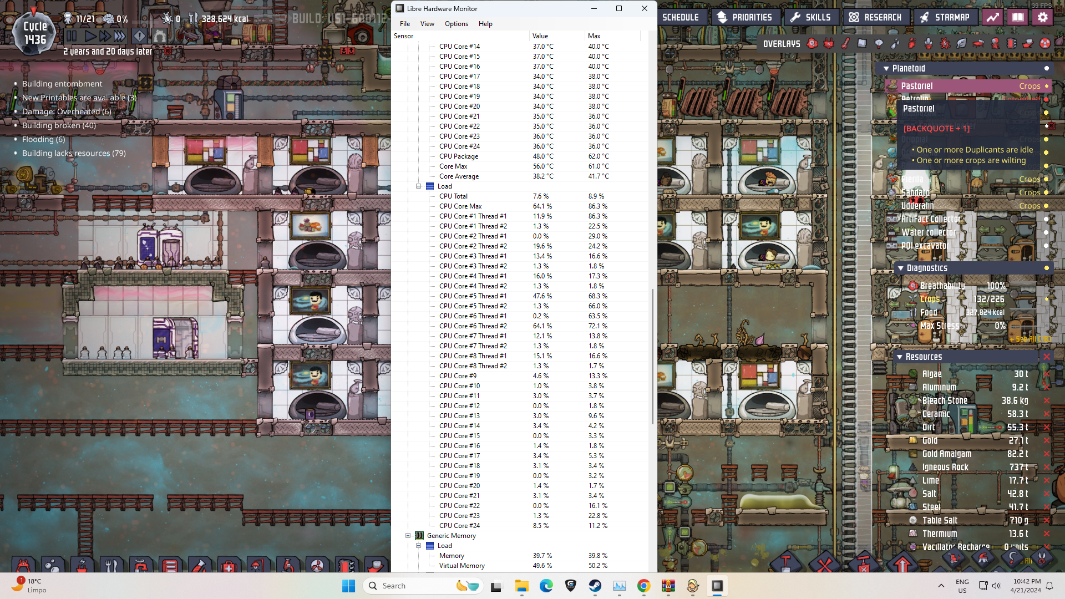Collapse the Resources panel

pos(899,356)
